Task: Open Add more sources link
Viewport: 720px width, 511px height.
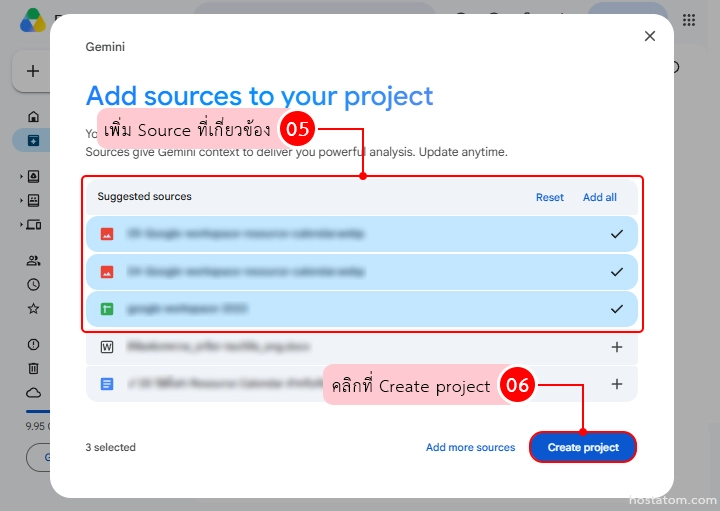Action: [470, 447]
